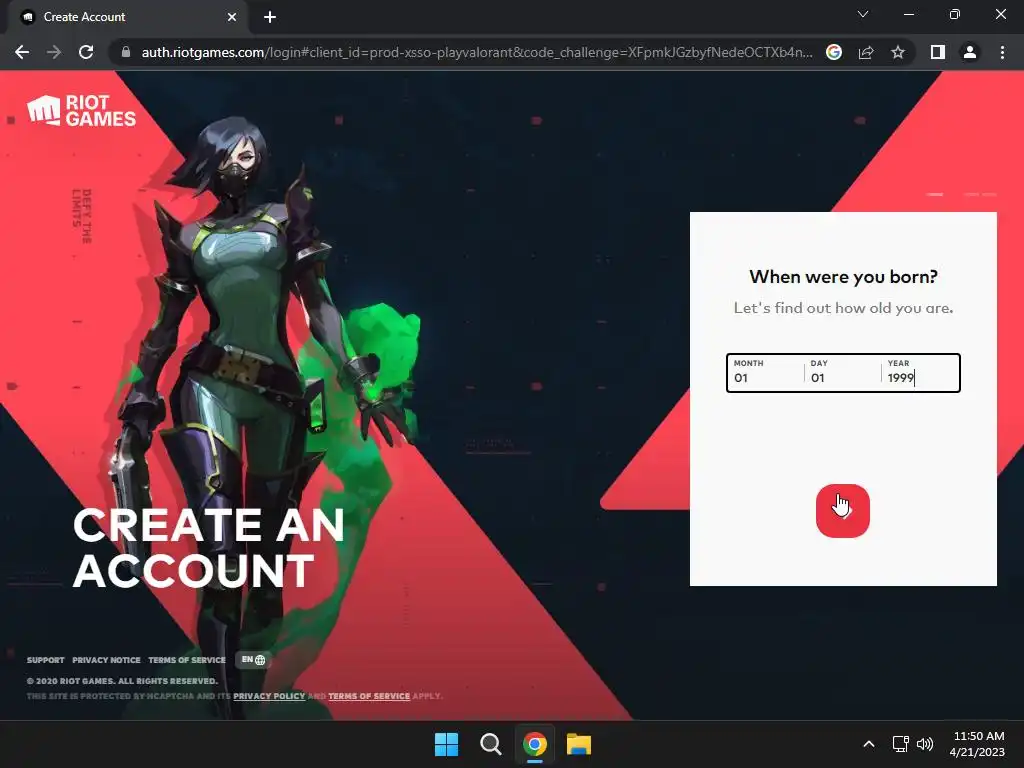Toggle the browser side panel
This screenshot has height=768, width=1024.
[x=938, y=52]
